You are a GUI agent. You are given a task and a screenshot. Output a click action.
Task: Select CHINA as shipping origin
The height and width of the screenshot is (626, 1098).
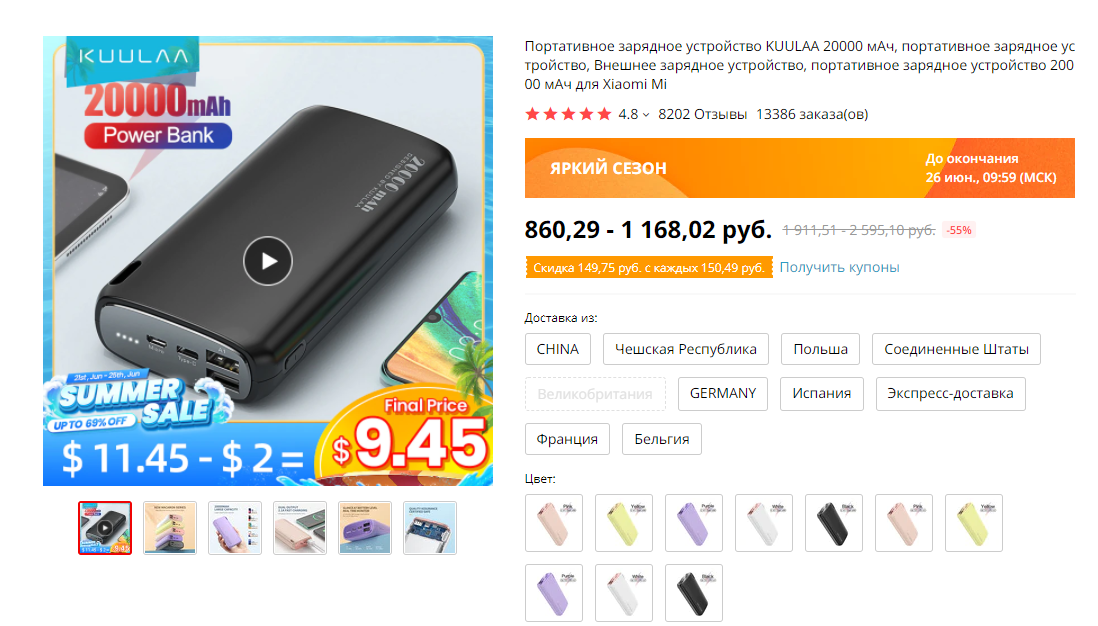557,349
